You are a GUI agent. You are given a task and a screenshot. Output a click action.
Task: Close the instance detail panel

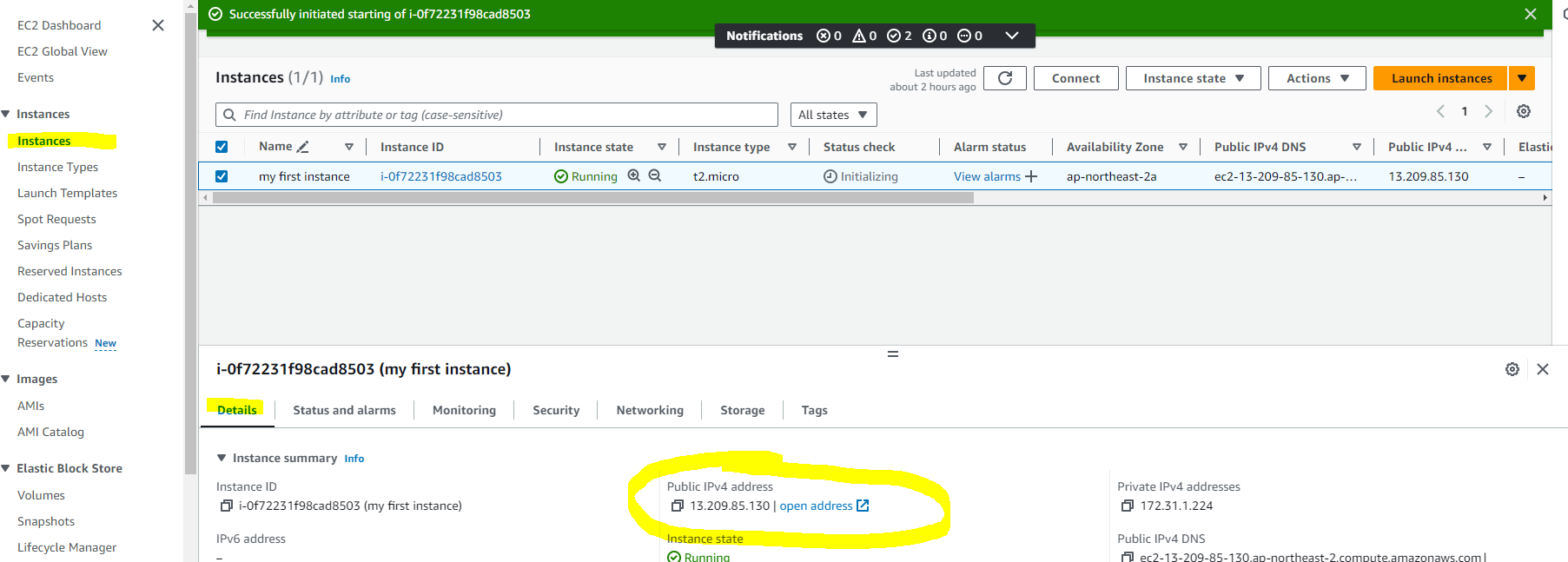pos(1543,369)
